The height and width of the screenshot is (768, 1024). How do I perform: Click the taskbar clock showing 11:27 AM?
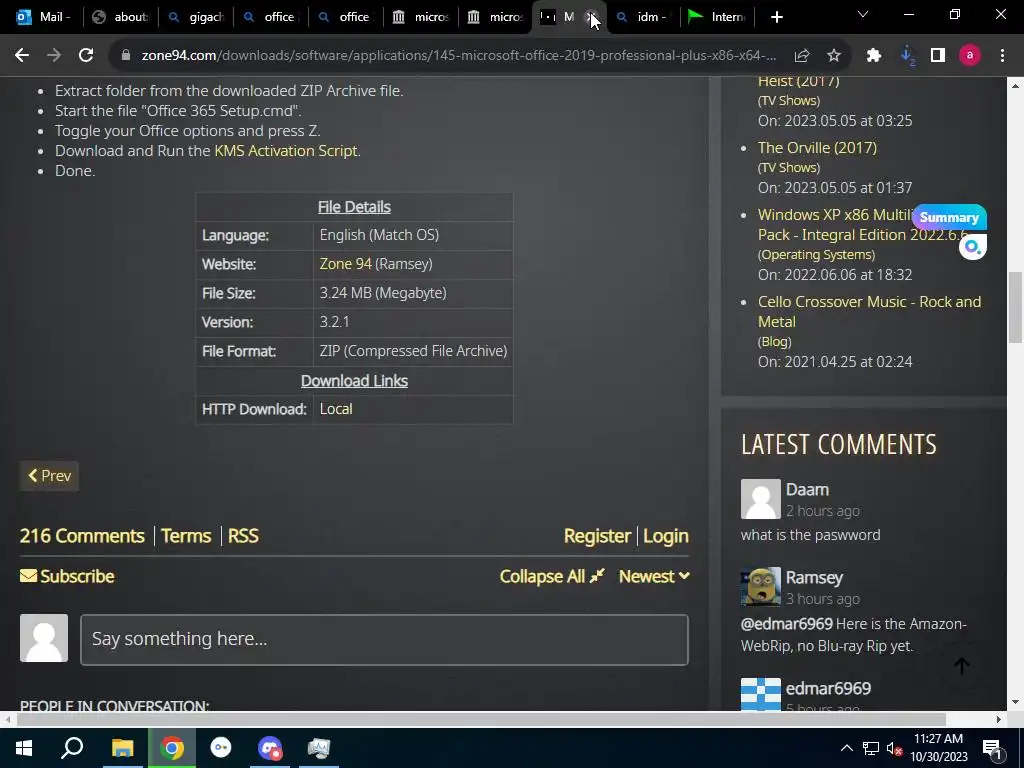(938, 748)
